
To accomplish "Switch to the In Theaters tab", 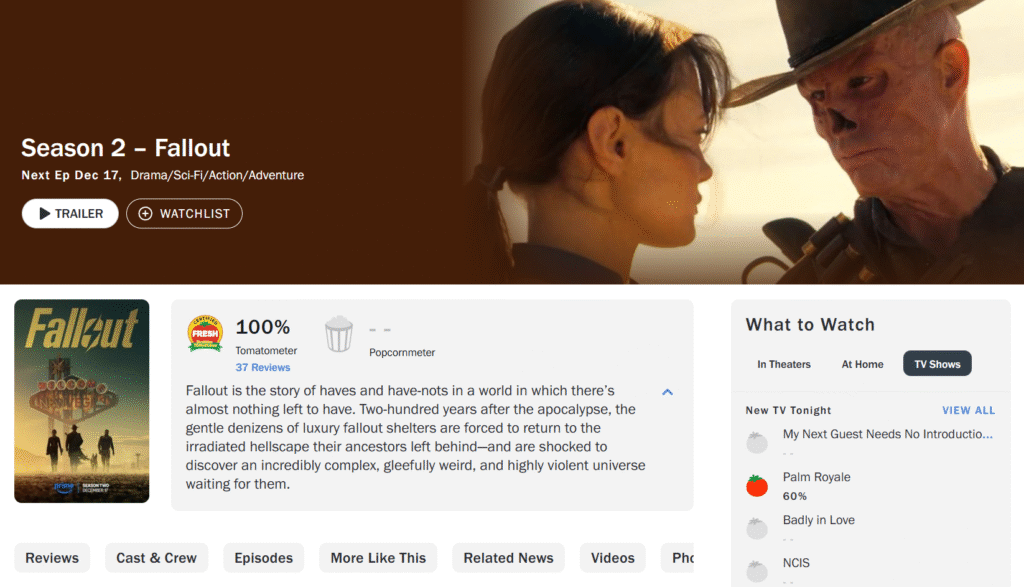I will tap(784, 364).
